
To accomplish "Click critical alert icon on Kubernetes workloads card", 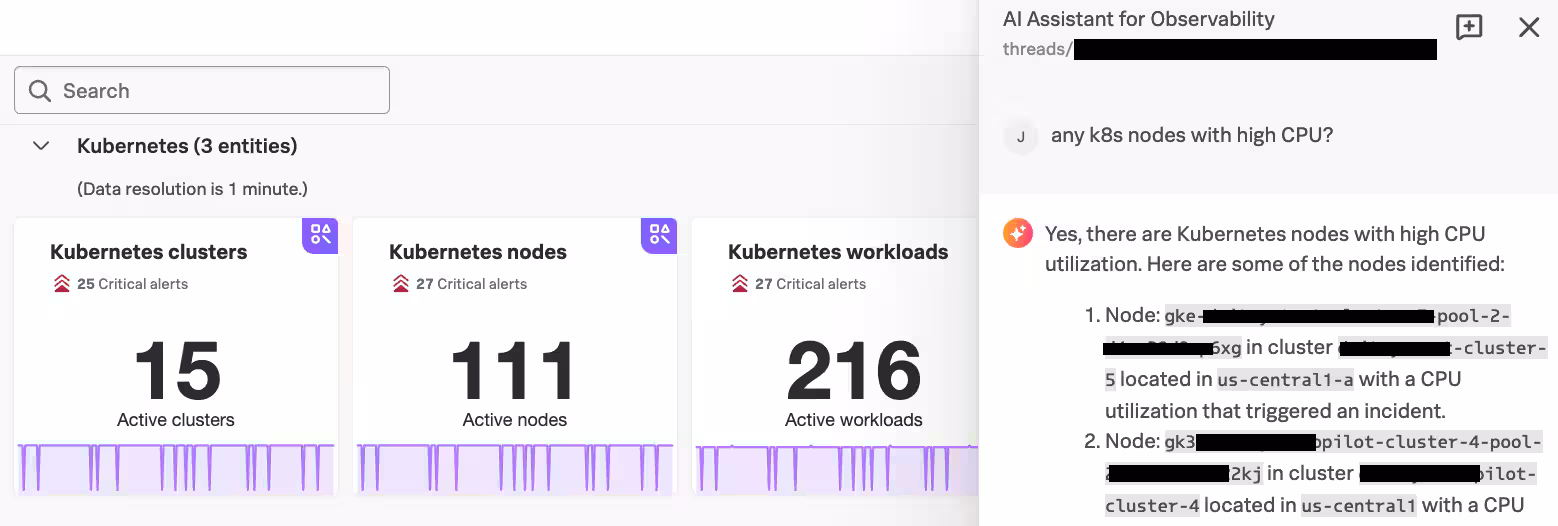I will [x=740, y=284].
